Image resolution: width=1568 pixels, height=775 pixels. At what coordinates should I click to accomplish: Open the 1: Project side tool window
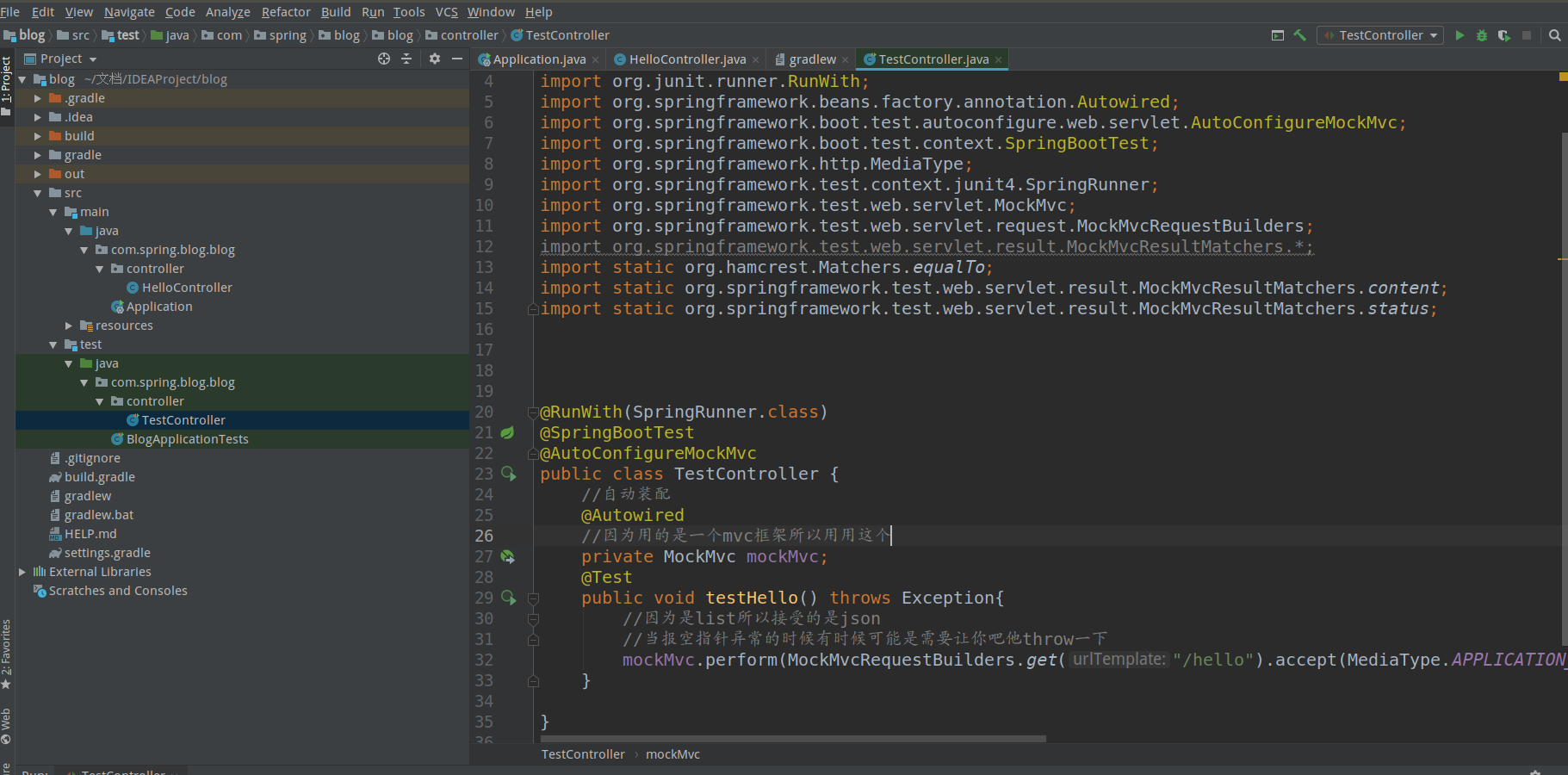pyautogui.click(x=7, y=86)
